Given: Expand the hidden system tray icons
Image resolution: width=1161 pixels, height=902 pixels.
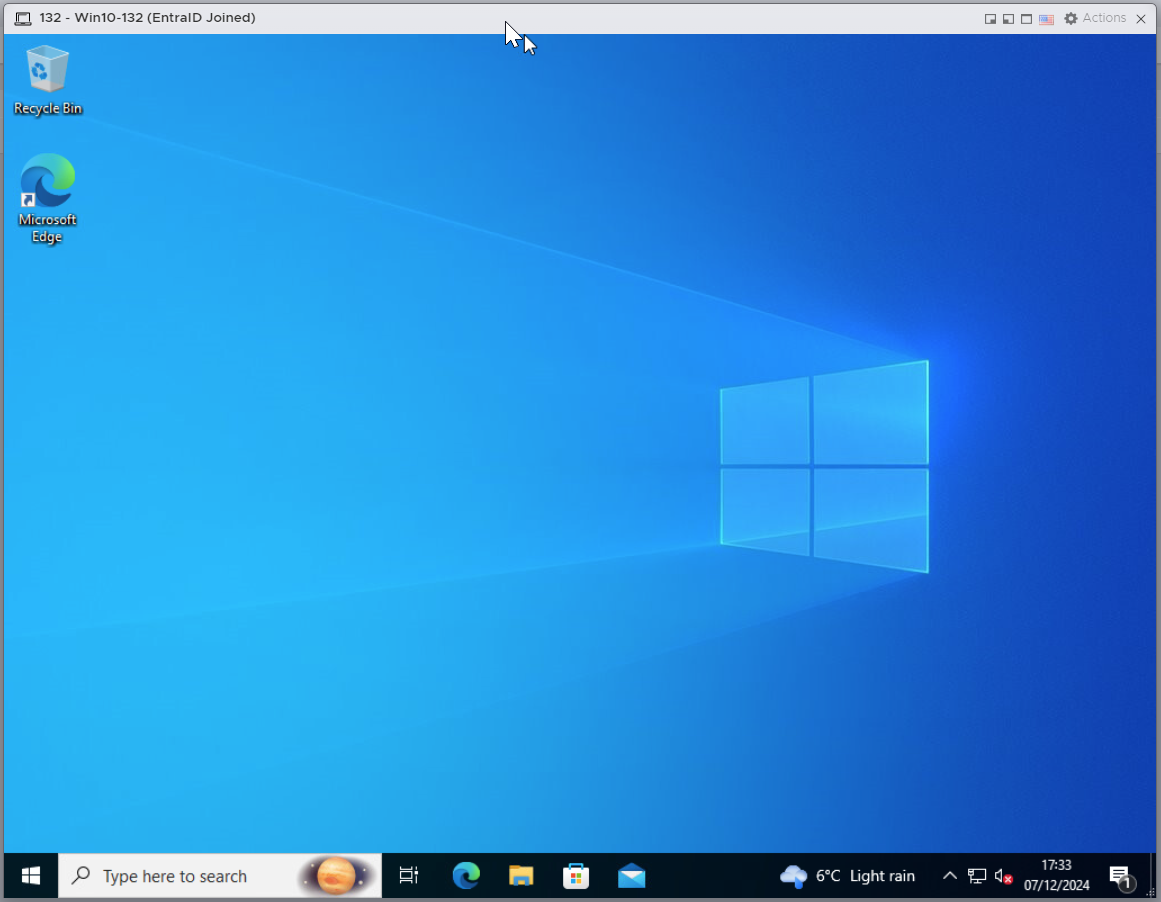Looking at the screenshot, I should pos(950,876).
